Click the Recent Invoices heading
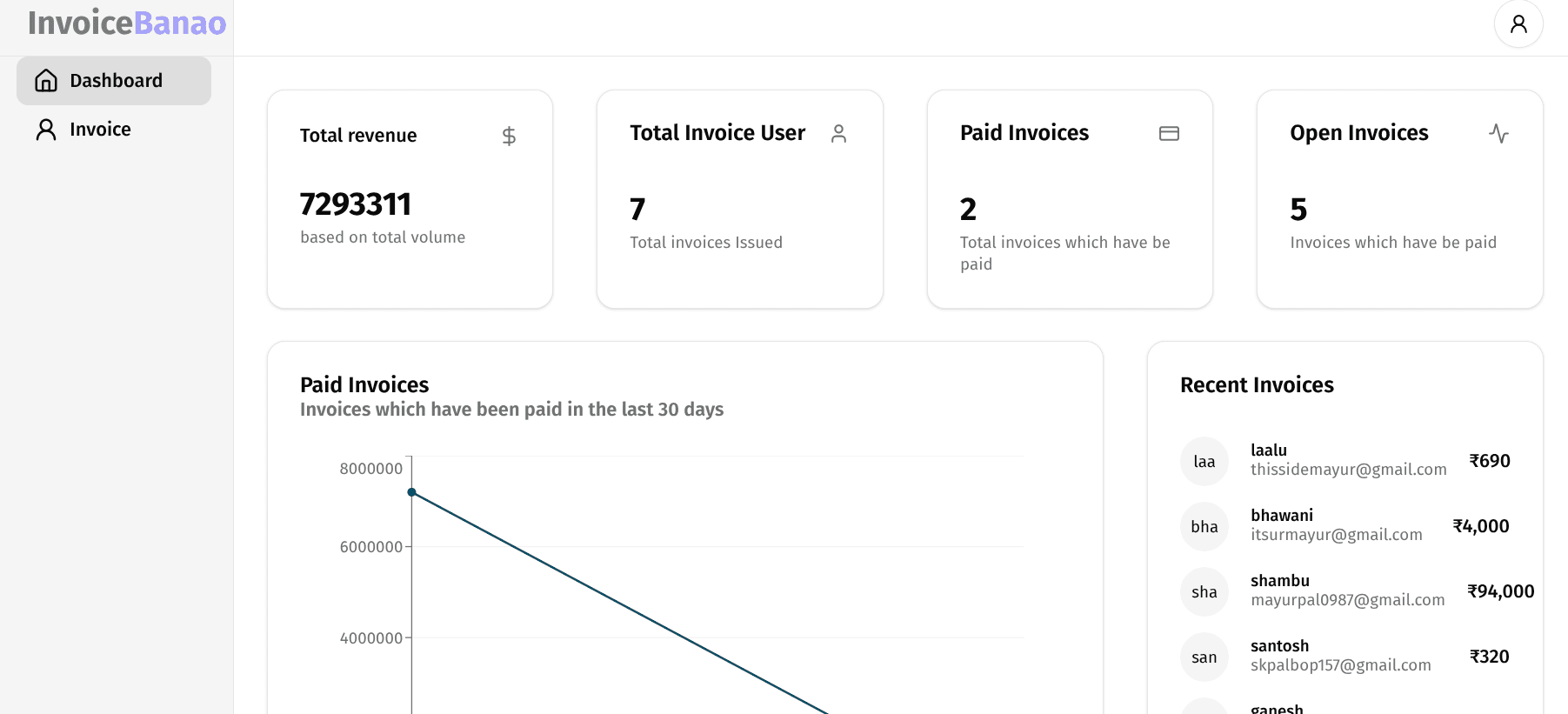1568x714 pixels. [1257, 384]
